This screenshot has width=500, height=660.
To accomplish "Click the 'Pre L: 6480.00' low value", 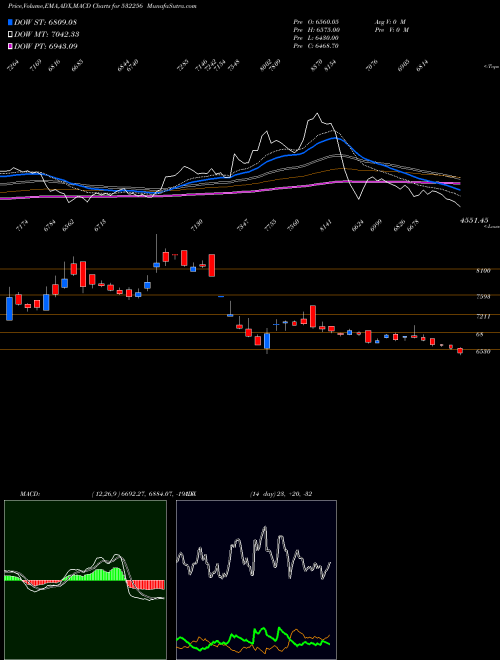I will [x=316, y=38].
